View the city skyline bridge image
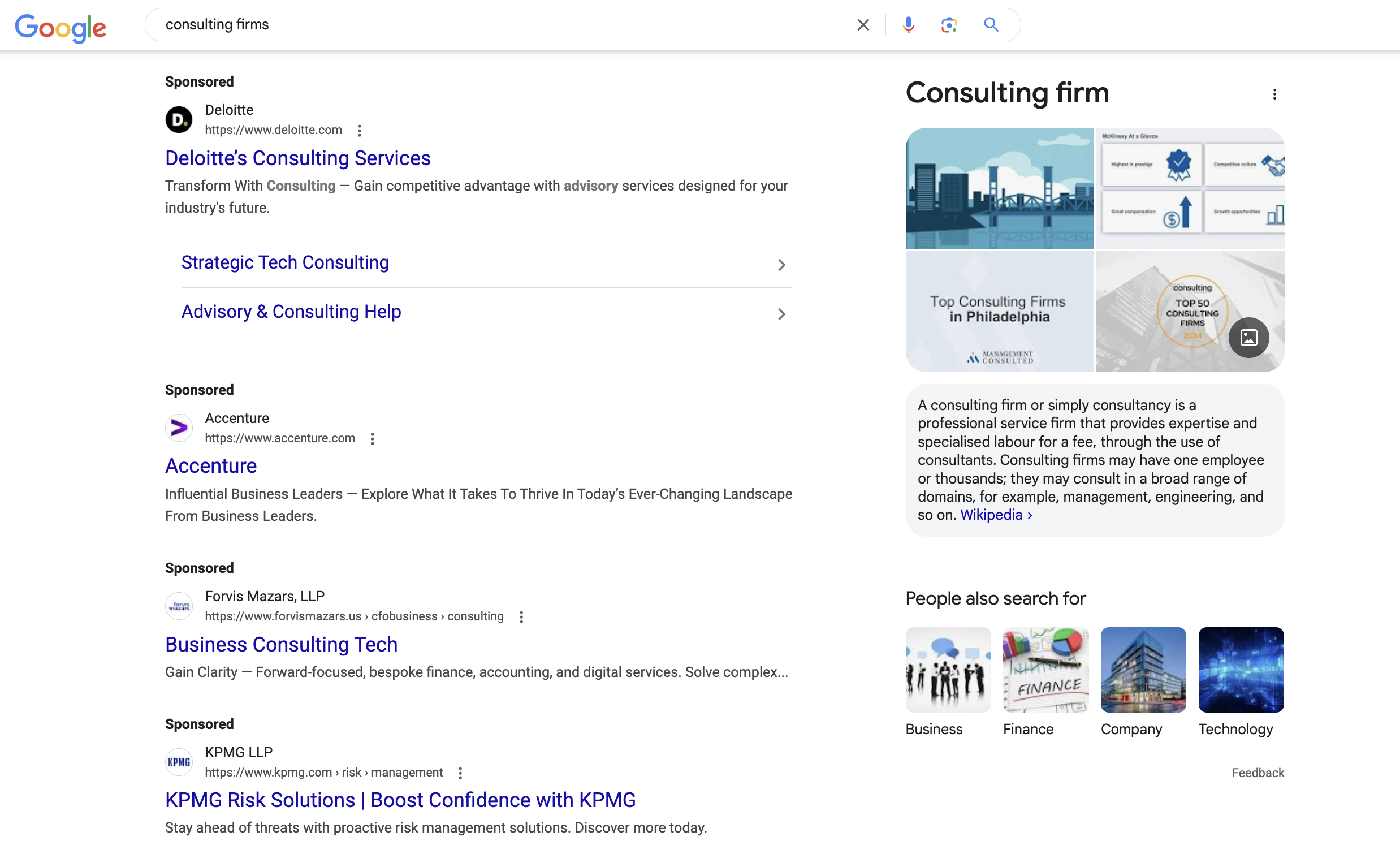Image resolution: width=1400 pixels, height=854 pixels. point(1000,188)
